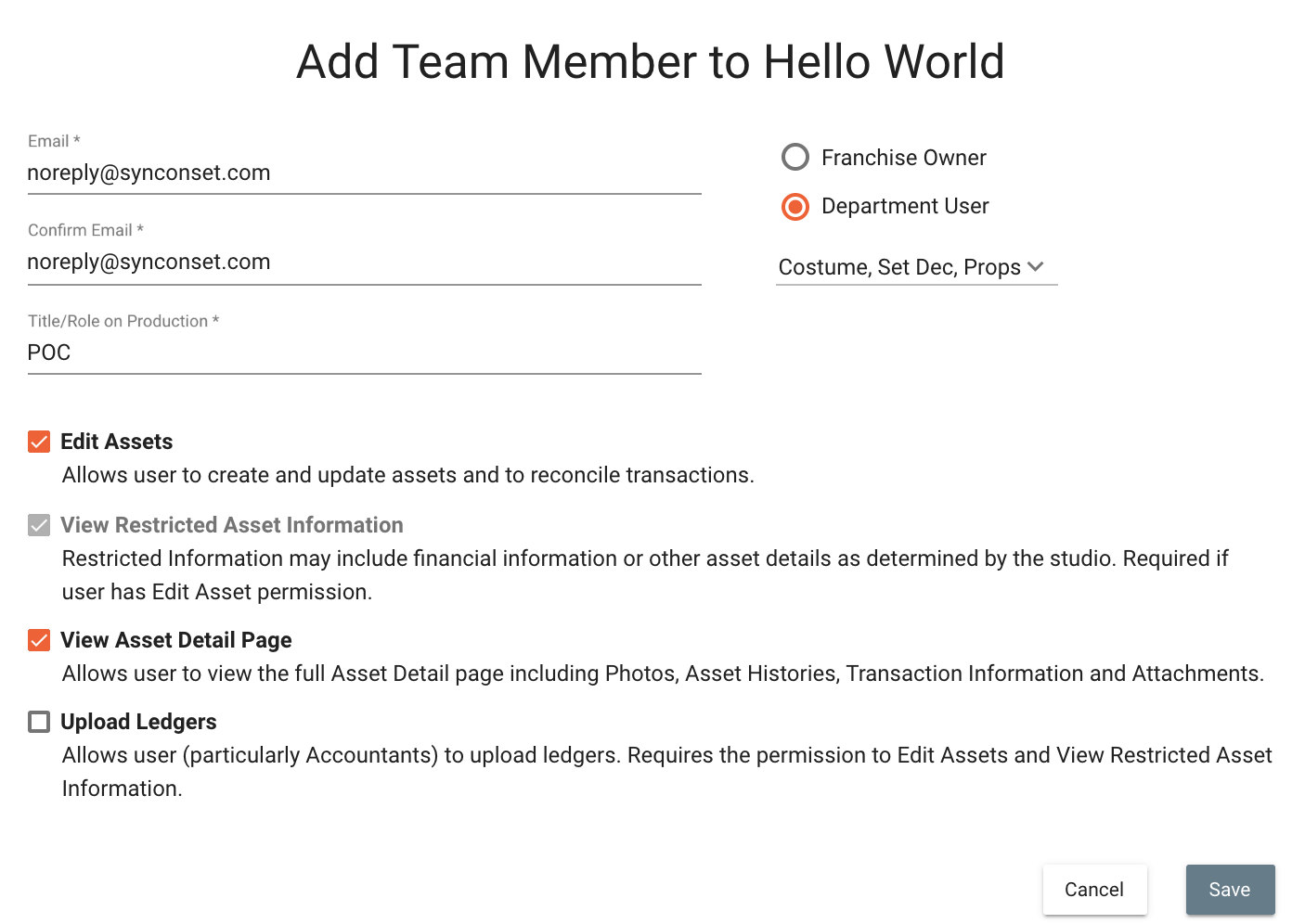
Task: Click description starting 'Restricted Information may include'
Action: click(645, 575)
